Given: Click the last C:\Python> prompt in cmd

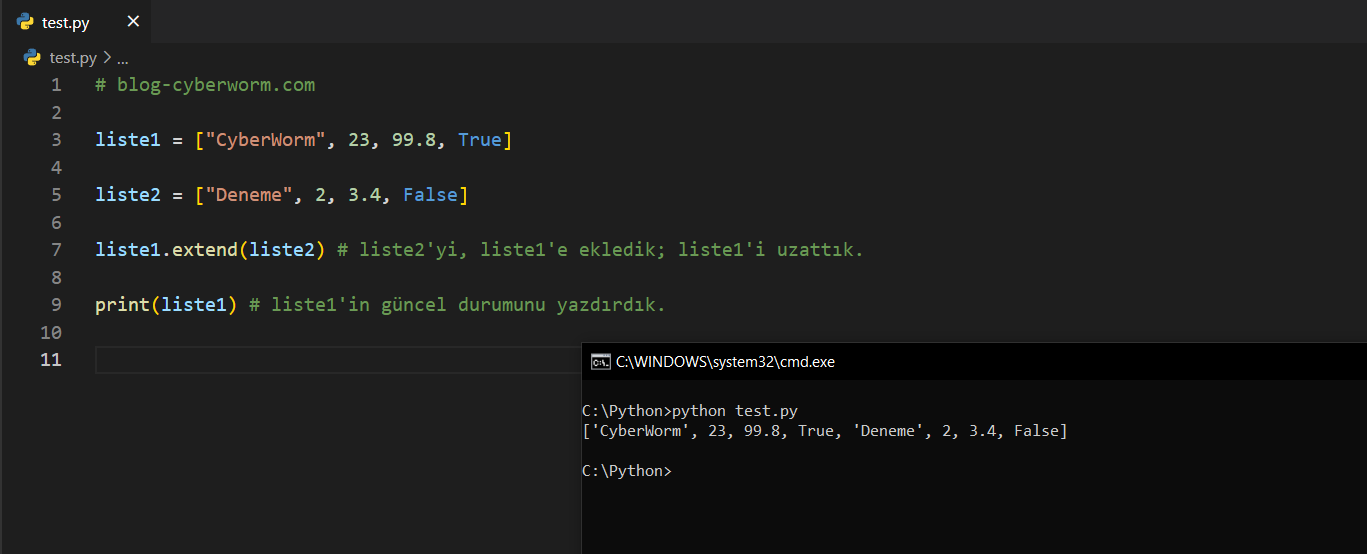Looking at the screenshot, I should (626, 471).
